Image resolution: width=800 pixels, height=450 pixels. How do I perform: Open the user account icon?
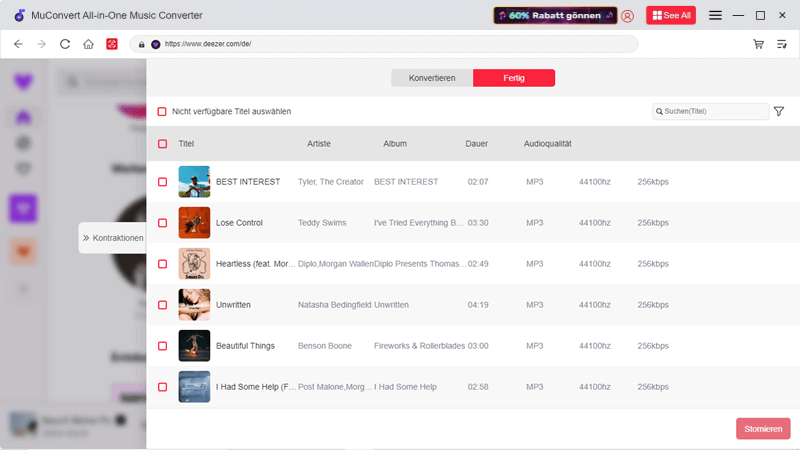628,16
